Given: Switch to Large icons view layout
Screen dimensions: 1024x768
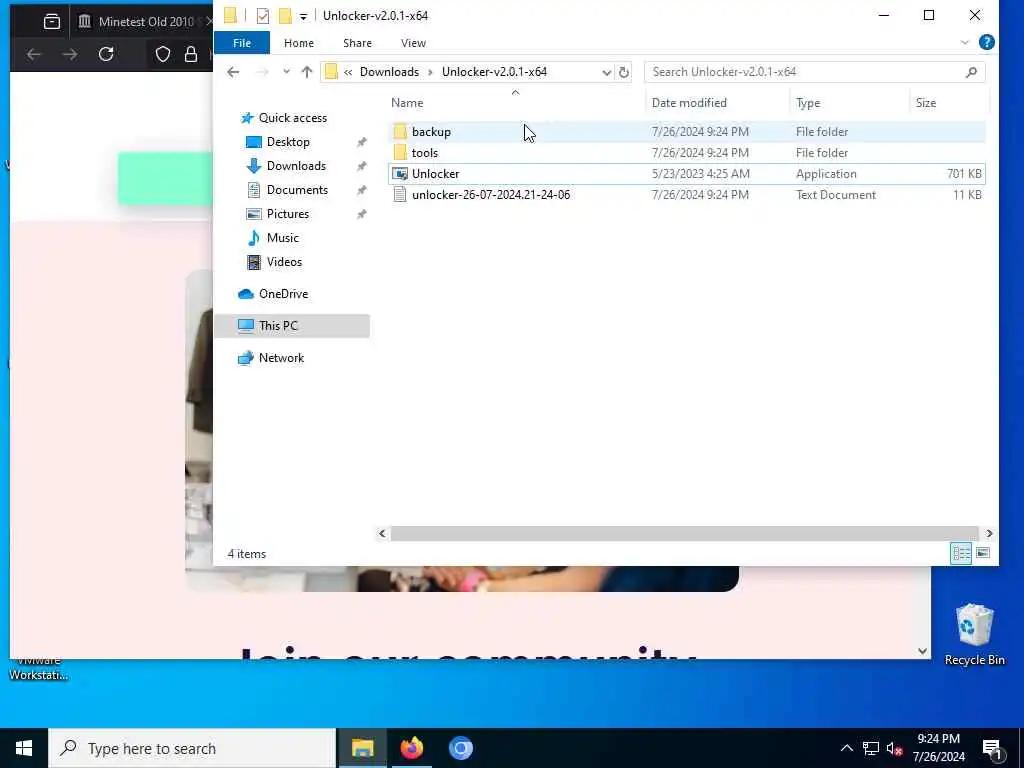Looking at the screenshot, I should [983, 554].
